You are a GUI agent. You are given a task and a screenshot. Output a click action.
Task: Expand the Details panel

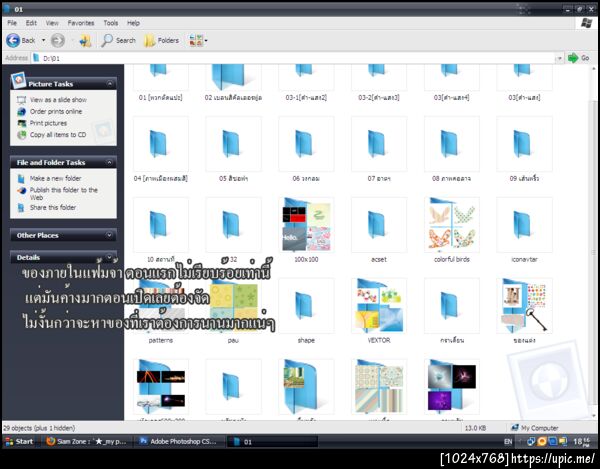click(x=109, y=257)
